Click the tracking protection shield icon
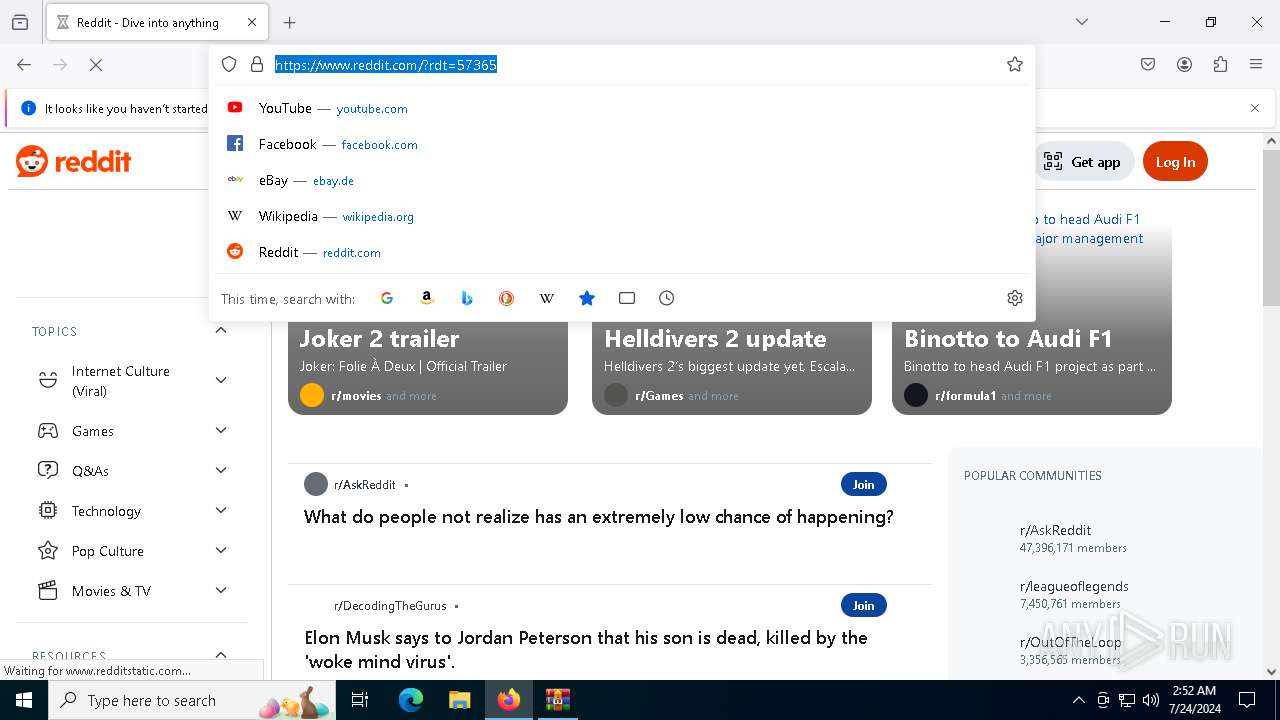The image size is (1280, 720). click(229, 64)
